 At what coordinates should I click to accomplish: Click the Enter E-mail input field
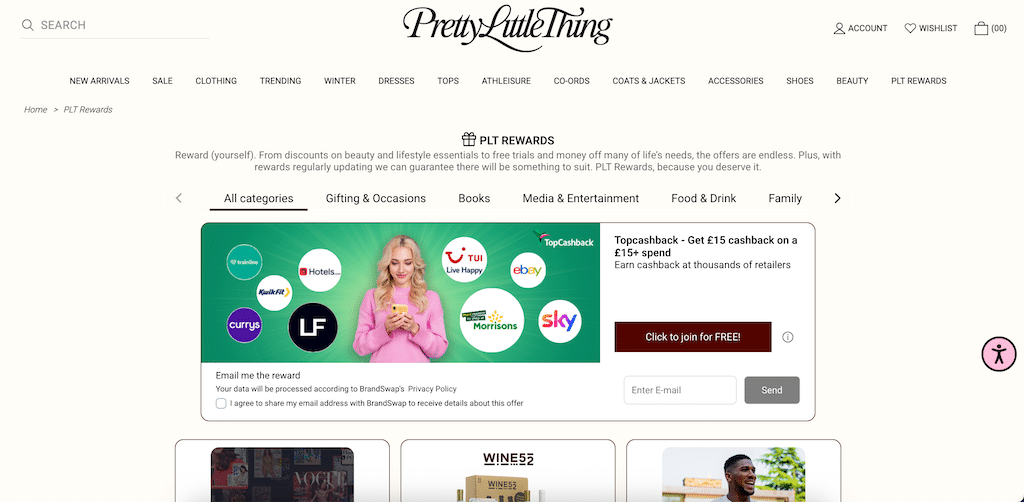(x=680, y=390)
